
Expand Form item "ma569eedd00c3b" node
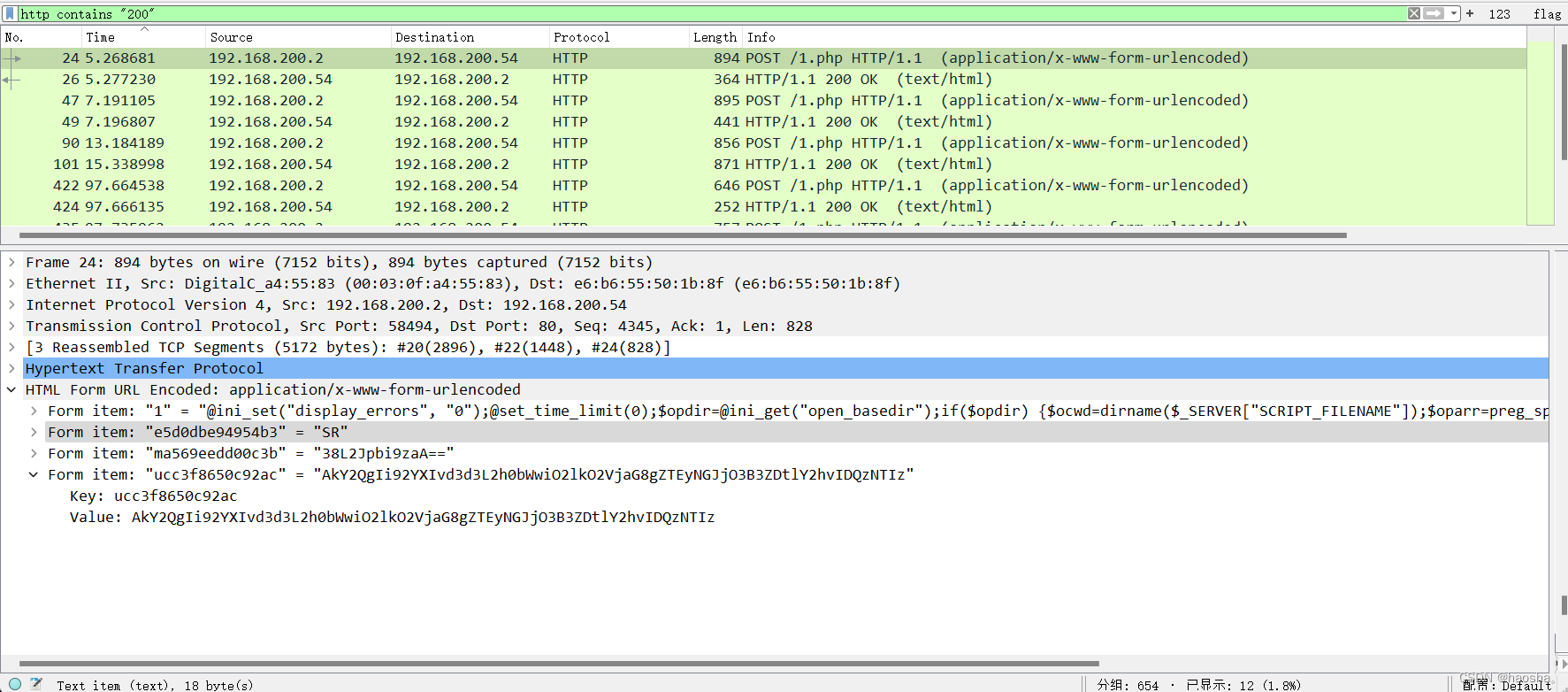(x=34, y=454)
